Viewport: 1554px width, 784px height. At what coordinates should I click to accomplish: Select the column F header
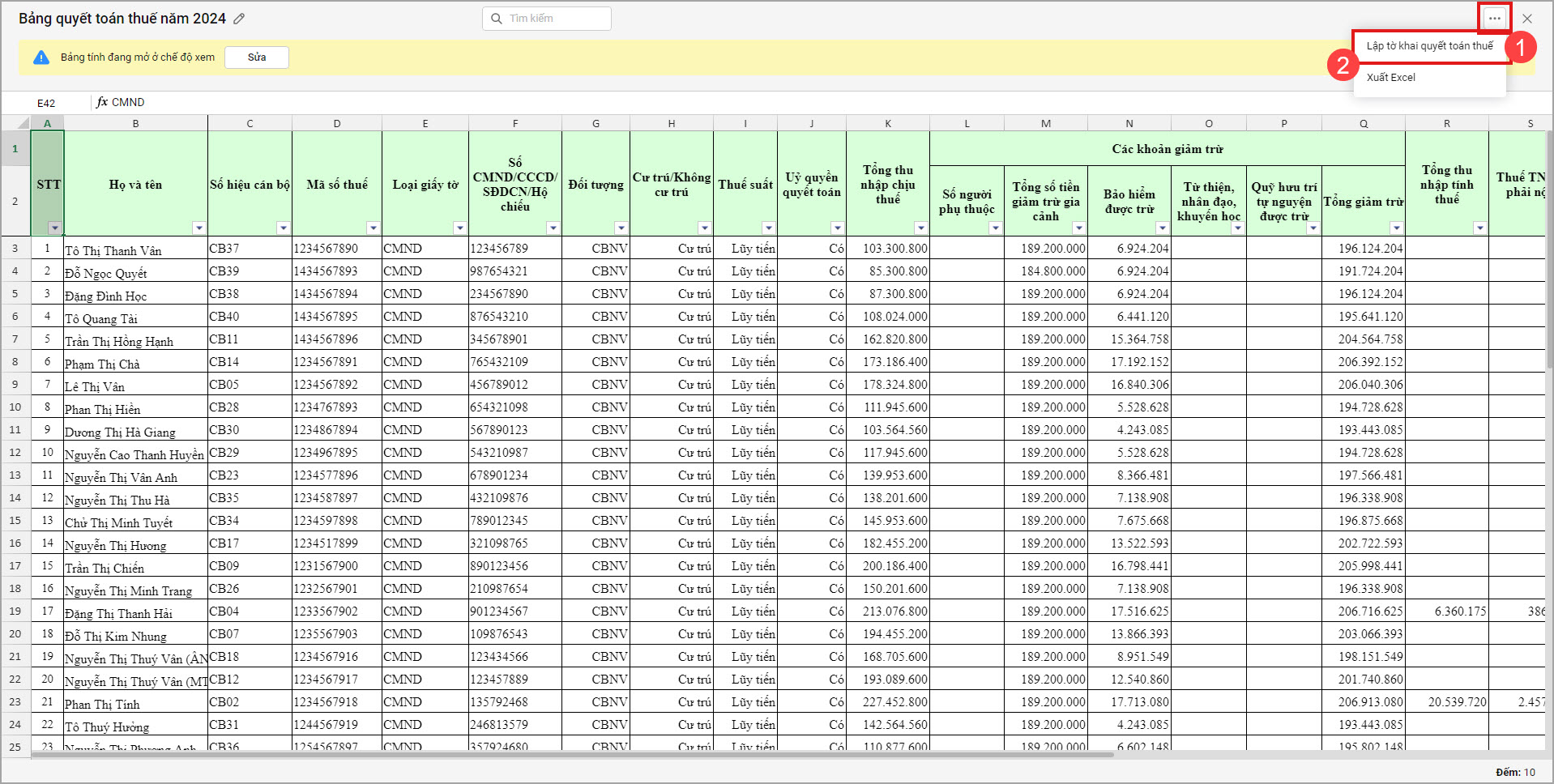point(514,123)
